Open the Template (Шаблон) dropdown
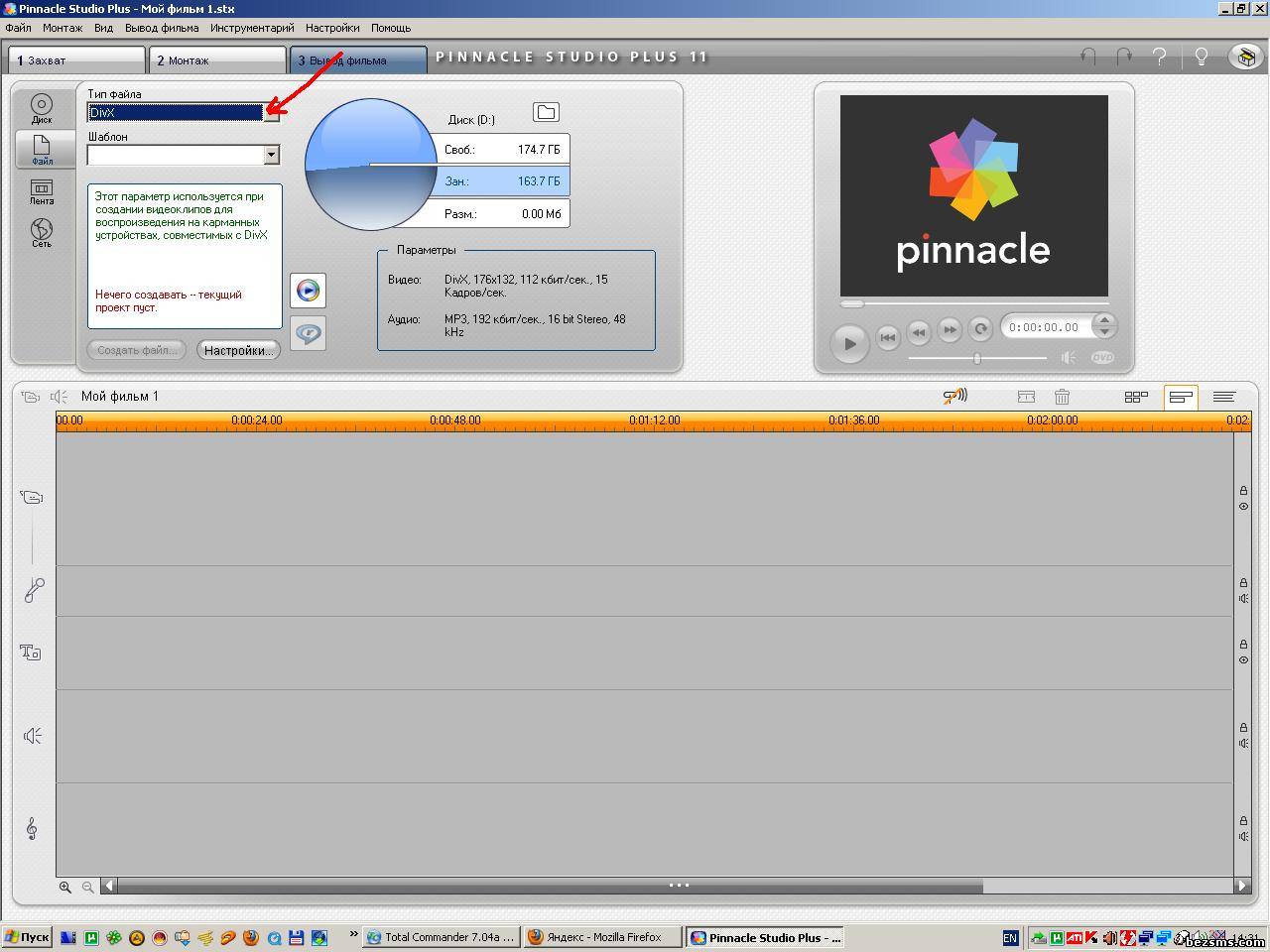Viewport: 1270px width, 952px height. coord(271,155)
